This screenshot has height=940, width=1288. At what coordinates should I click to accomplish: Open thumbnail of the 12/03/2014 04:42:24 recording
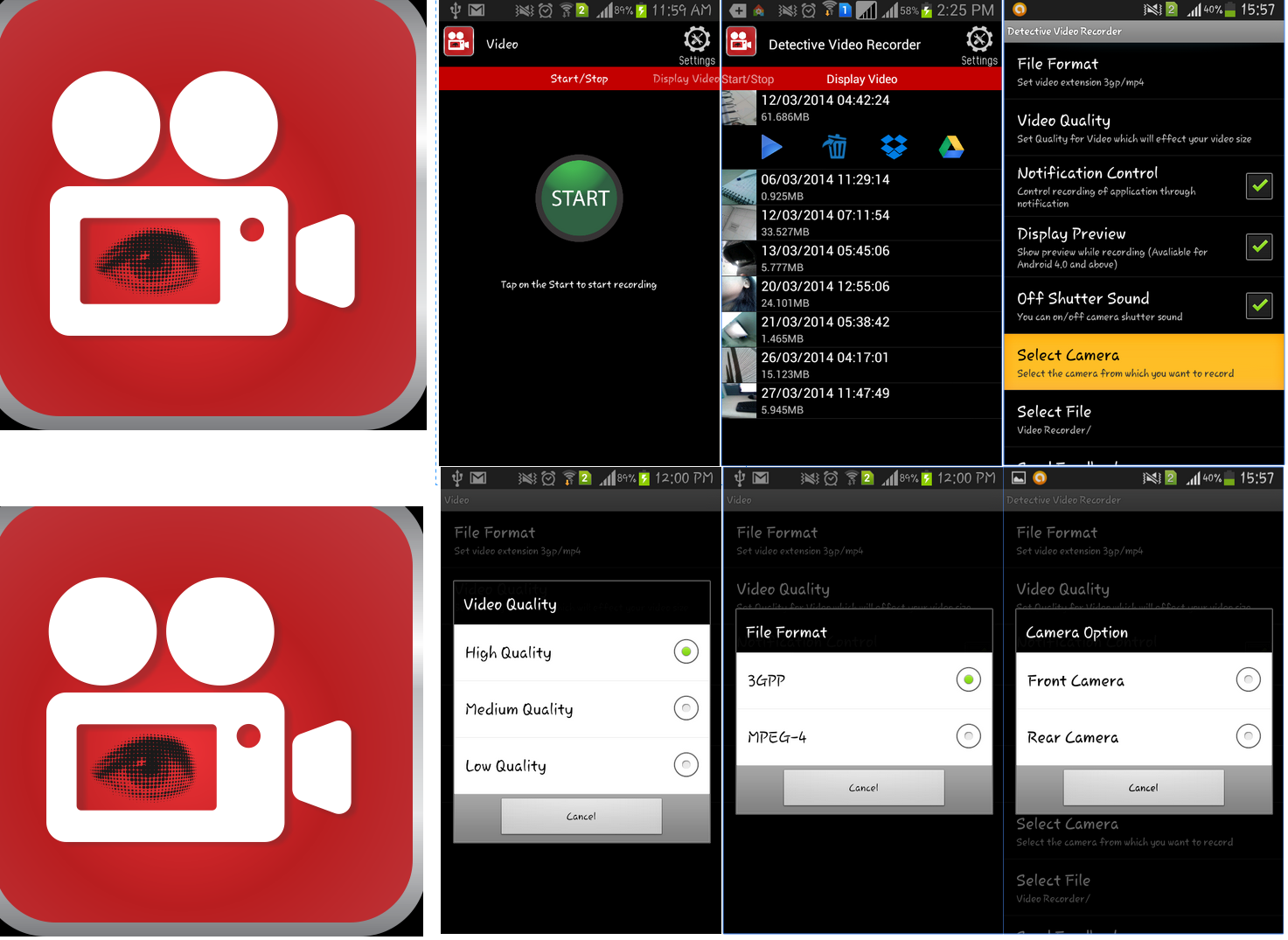point(739,108)
